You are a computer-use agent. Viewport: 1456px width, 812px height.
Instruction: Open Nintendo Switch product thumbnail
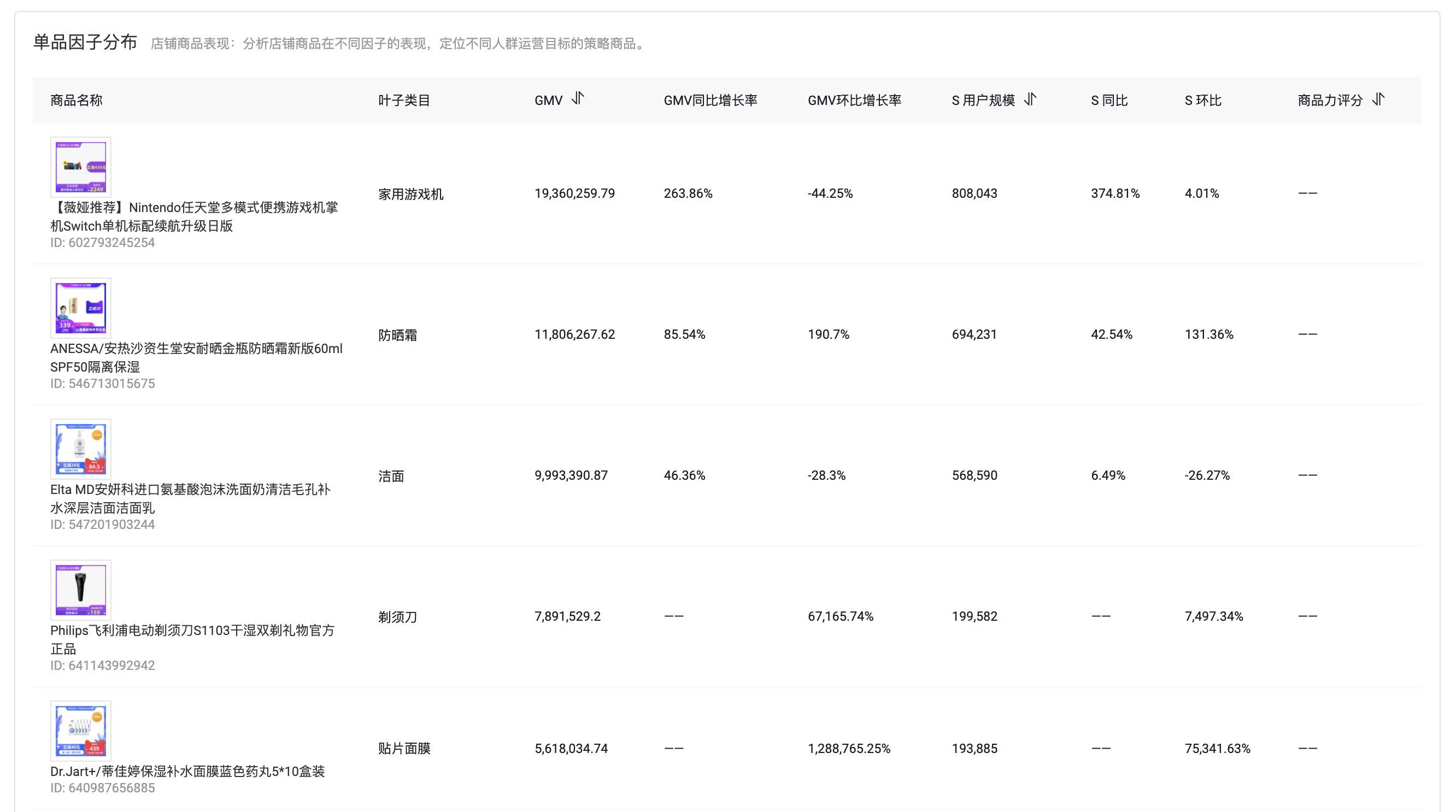(x=80, y=167)
